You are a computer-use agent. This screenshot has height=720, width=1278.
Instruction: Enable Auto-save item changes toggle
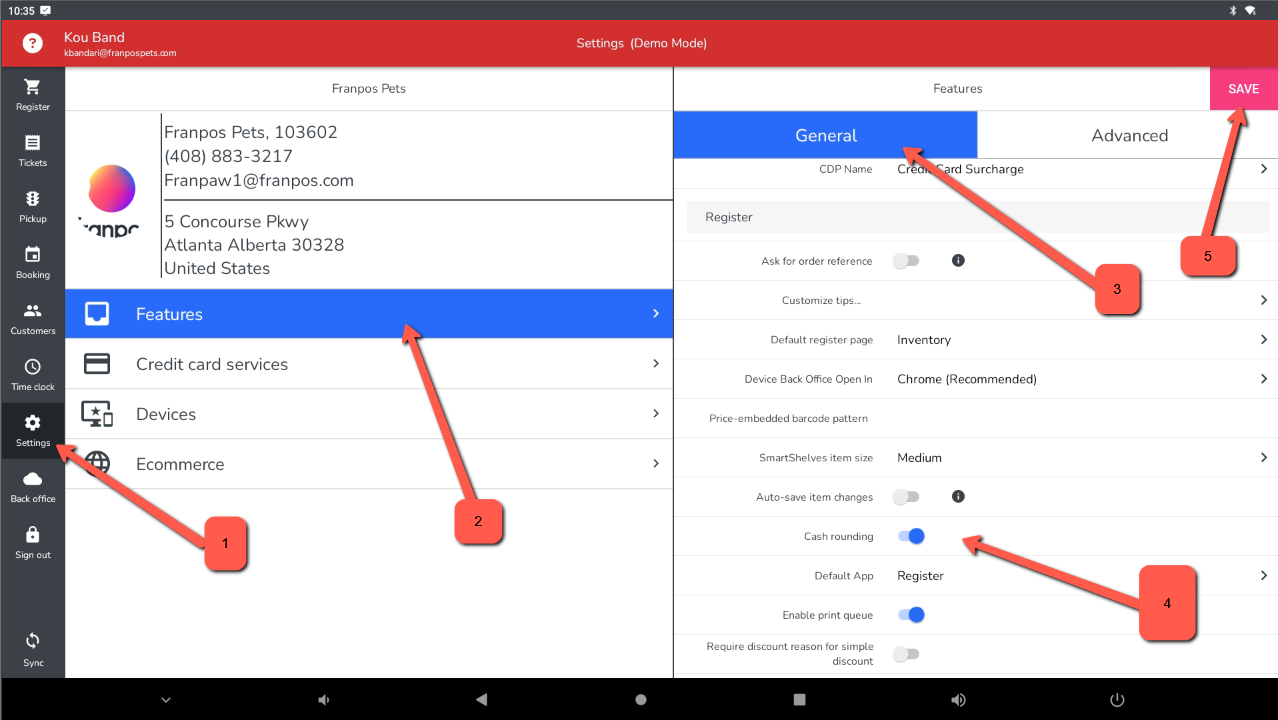click(906, 497)
